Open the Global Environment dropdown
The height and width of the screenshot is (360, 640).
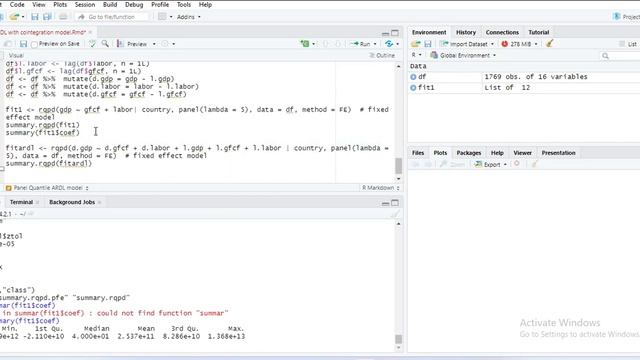click(x=463, y=55)
